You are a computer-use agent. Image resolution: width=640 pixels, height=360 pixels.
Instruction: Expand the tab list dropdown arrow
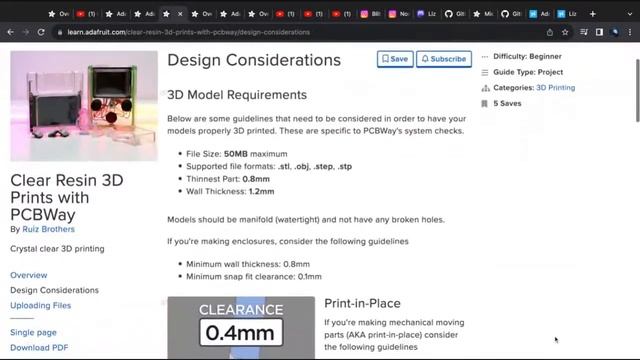point(629,14)
